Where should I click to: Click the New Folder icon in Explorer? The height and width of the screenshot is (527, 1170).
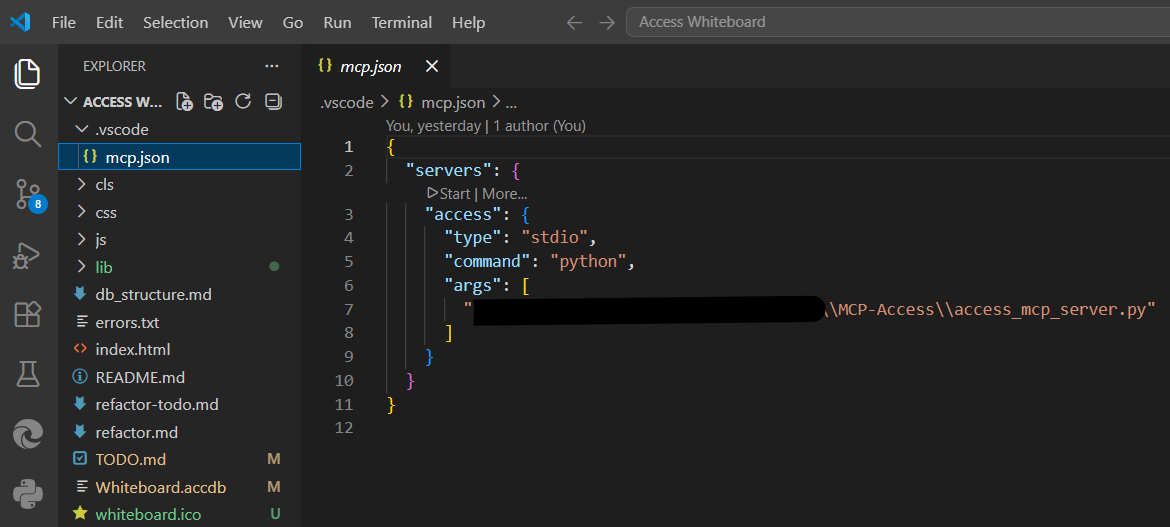click(x=213, y=101)
